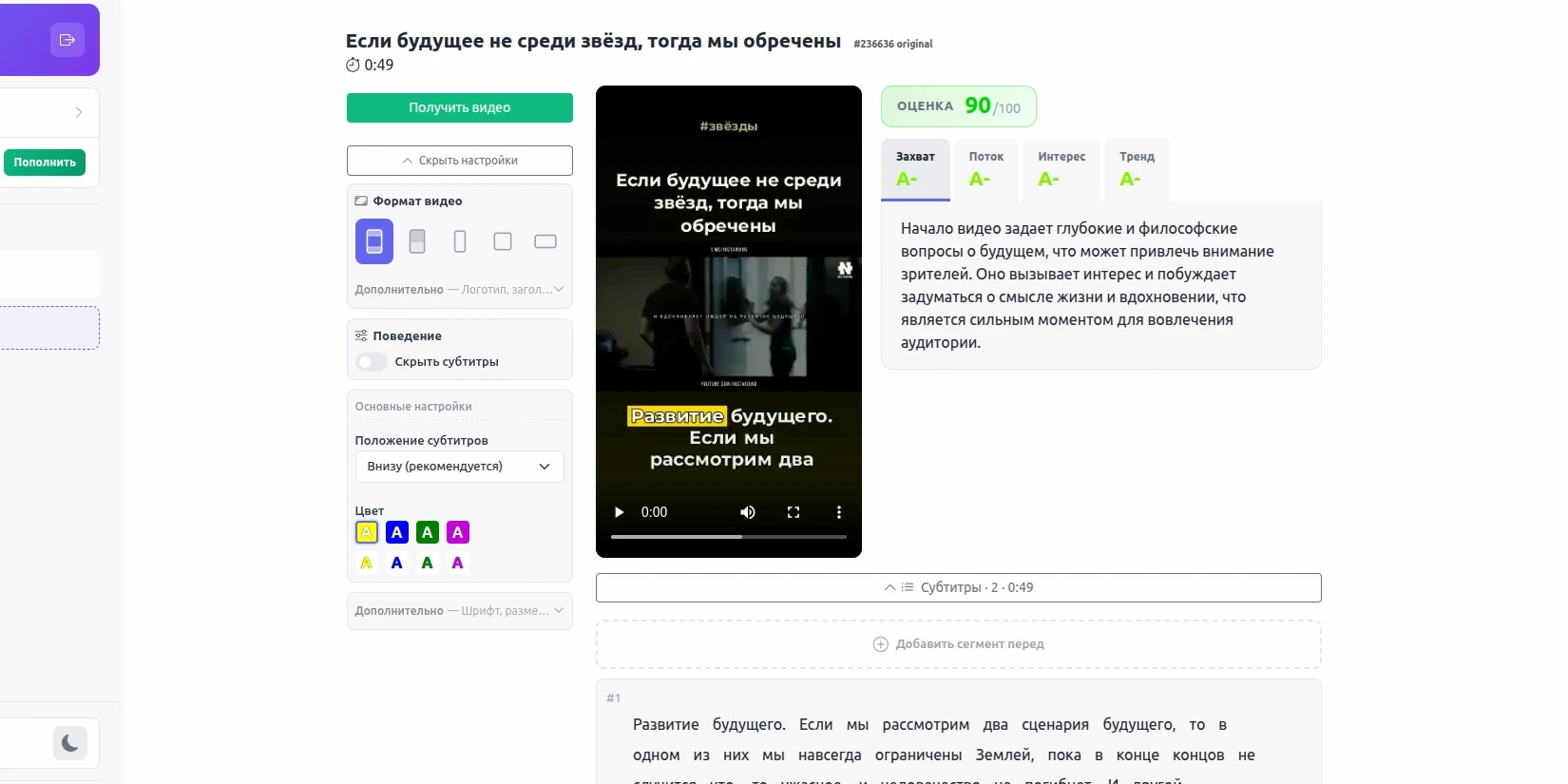
Task: Collapse the Субтитры · 2 · 0:49 panel
Action: pyautogui.click(x=959, y=587)
